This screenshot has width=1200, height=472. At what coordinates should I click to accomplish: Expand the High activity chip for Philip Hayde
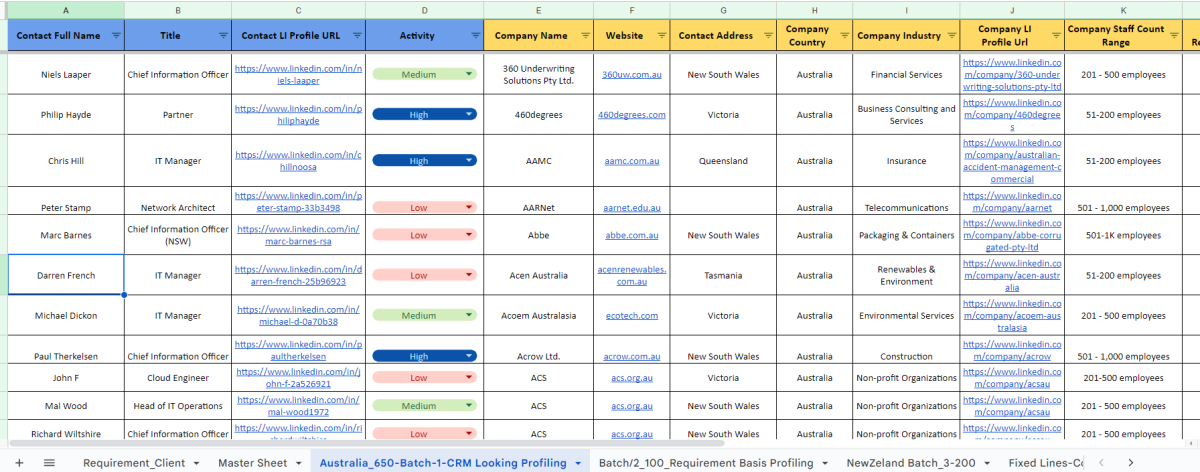click(469, 115)
